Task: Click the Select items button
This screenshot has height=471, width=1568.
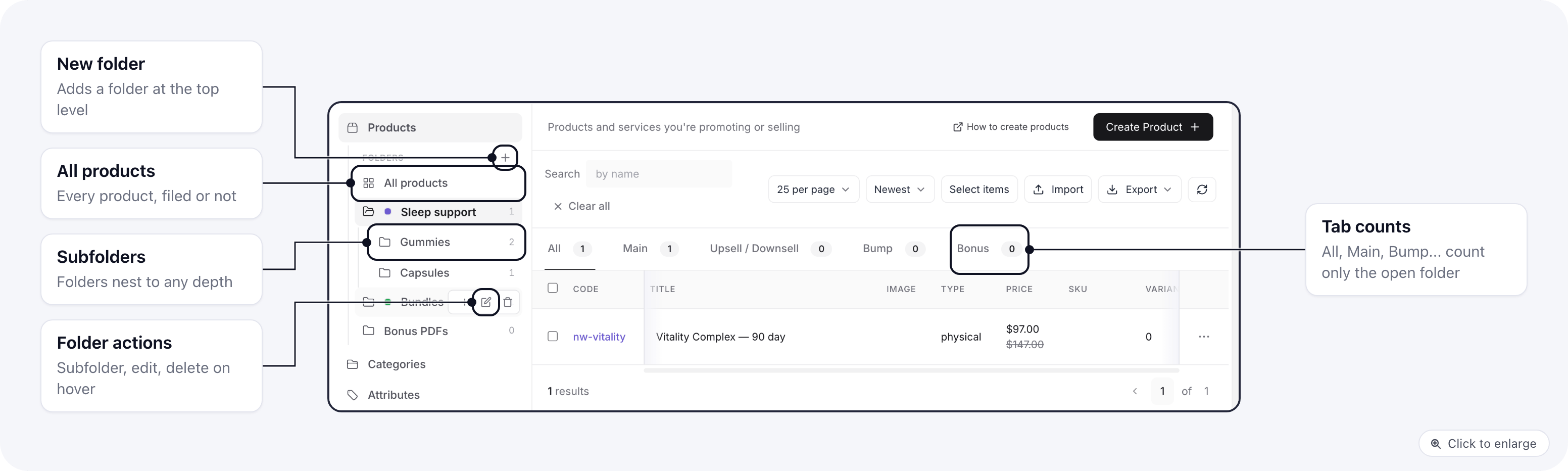Action: point(979,190)
